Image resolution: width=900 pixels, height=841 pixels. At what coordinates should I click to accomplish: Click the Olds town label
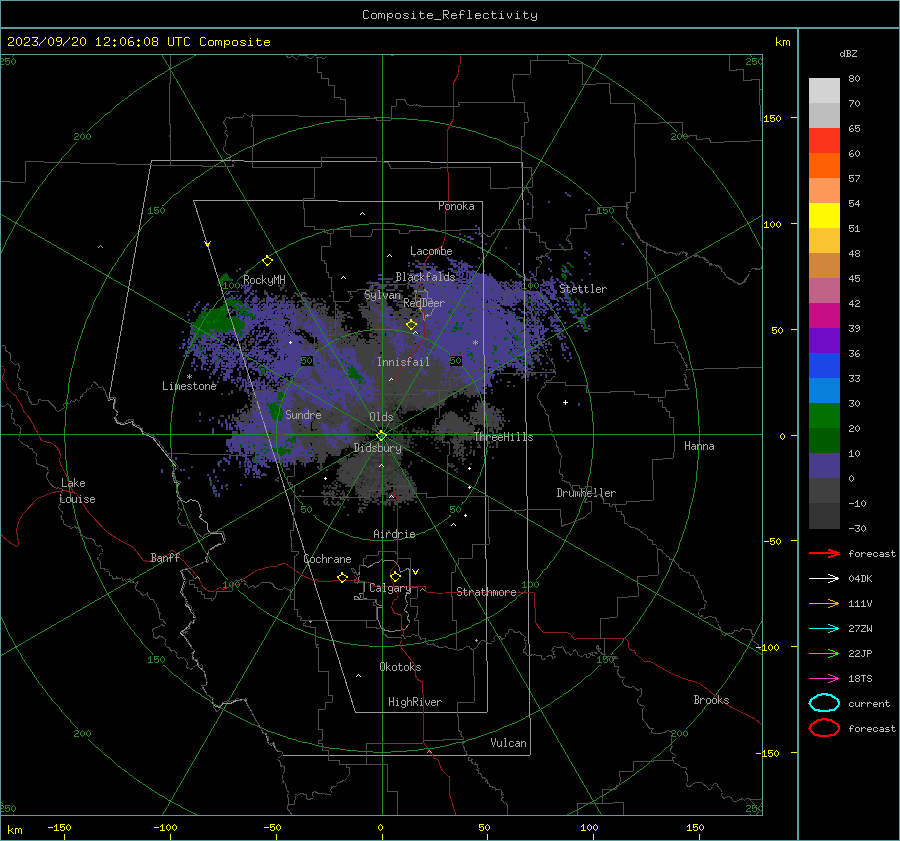(x=381, y=417)
